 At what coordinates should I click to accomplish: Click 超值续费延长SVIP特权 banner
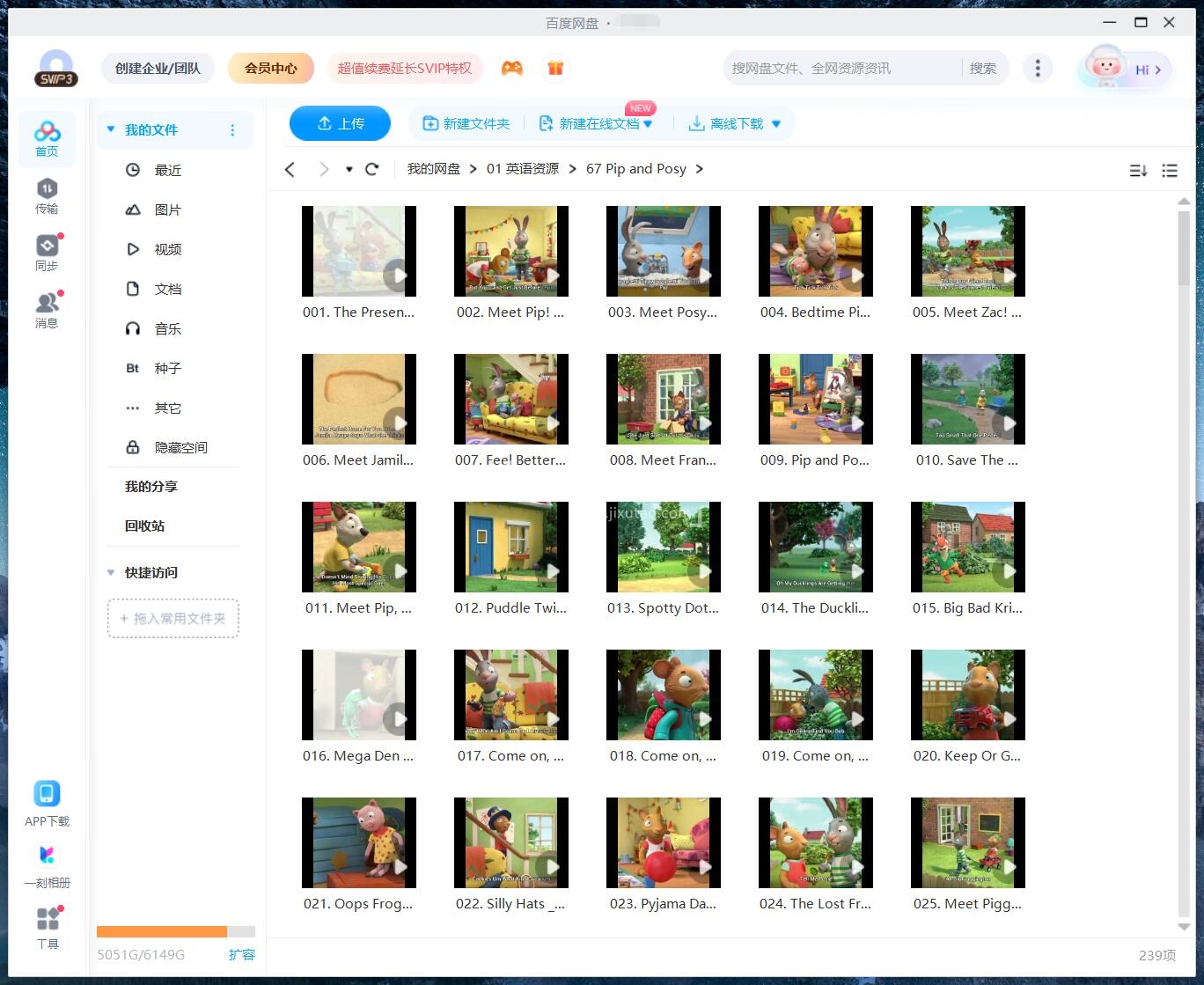coord(405,68)
